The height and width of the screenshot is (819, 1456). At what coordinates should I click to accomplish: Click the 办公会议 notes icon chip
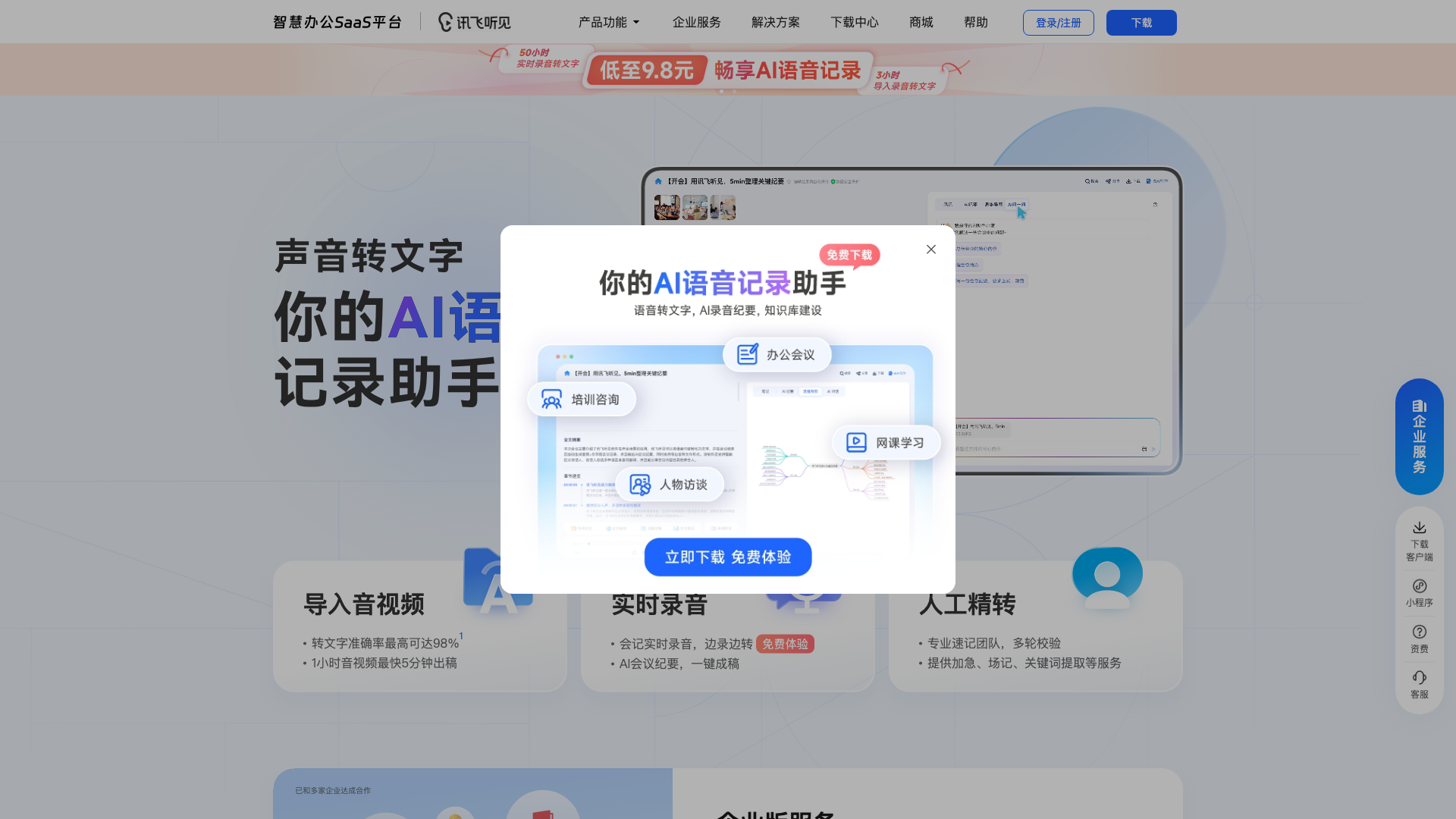pyautogui.click(x=777, y=355)
